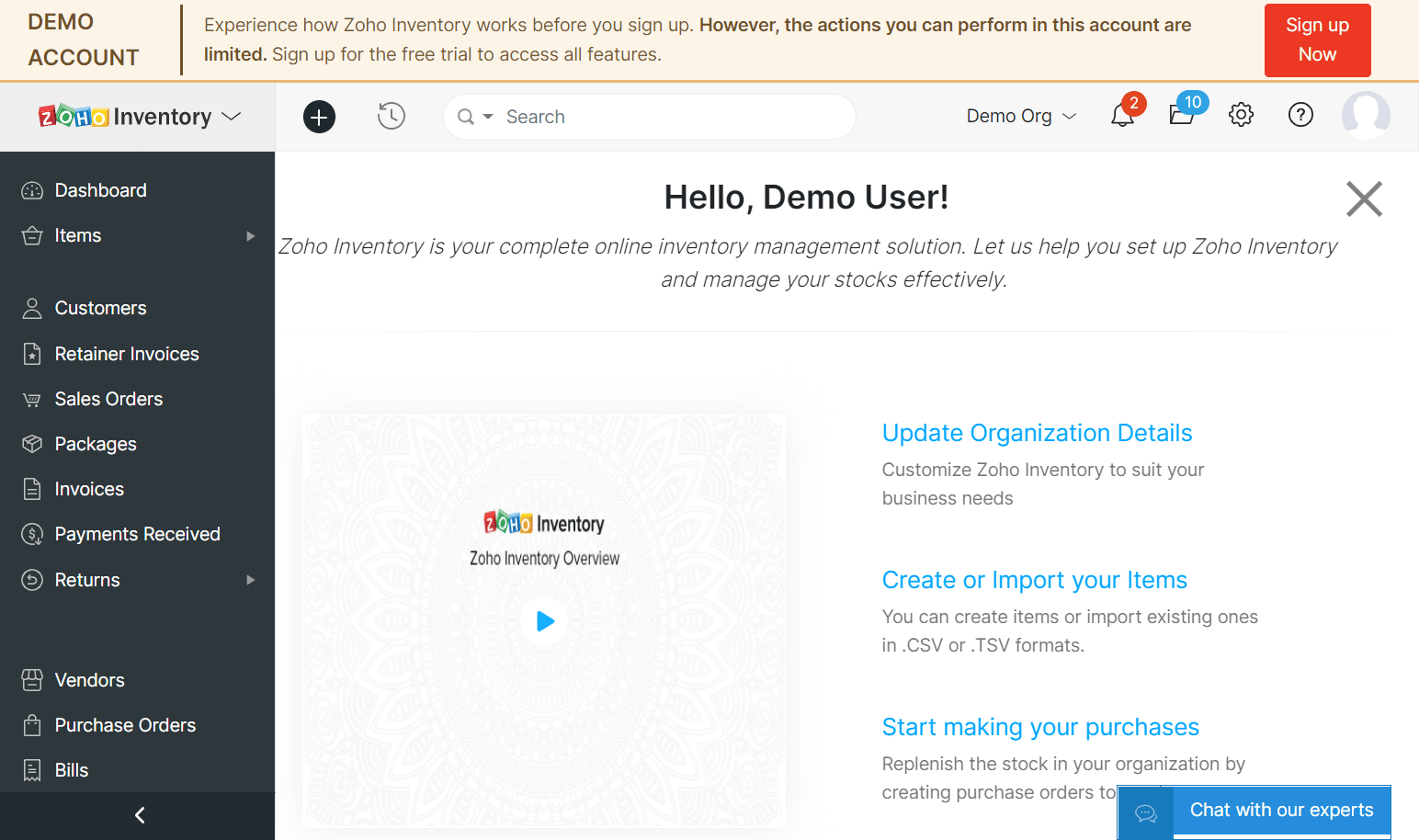The image size is (1419, 840).
Task: Click the Invoices page icon
Action: tap(32, 489)
